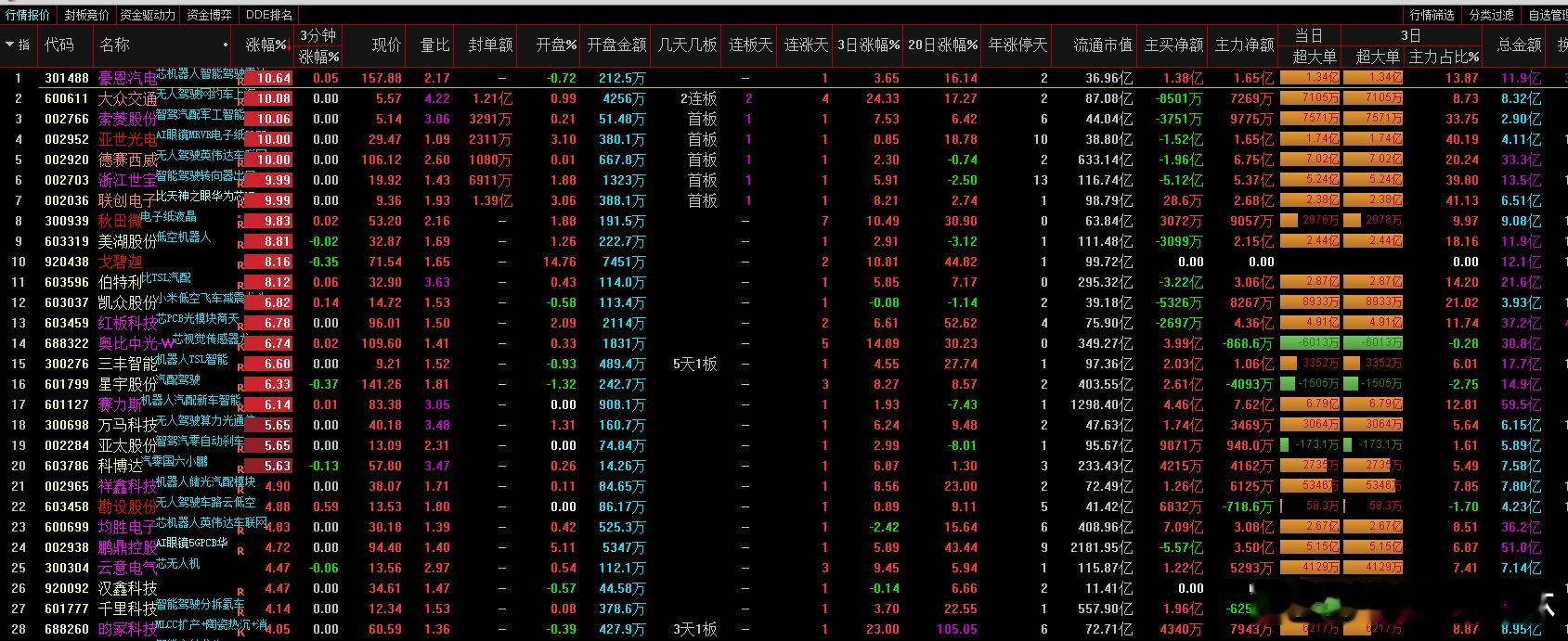Sort by the 量比 column header
The height and width of the screenshot is (641, 1568).
point(434,45)
